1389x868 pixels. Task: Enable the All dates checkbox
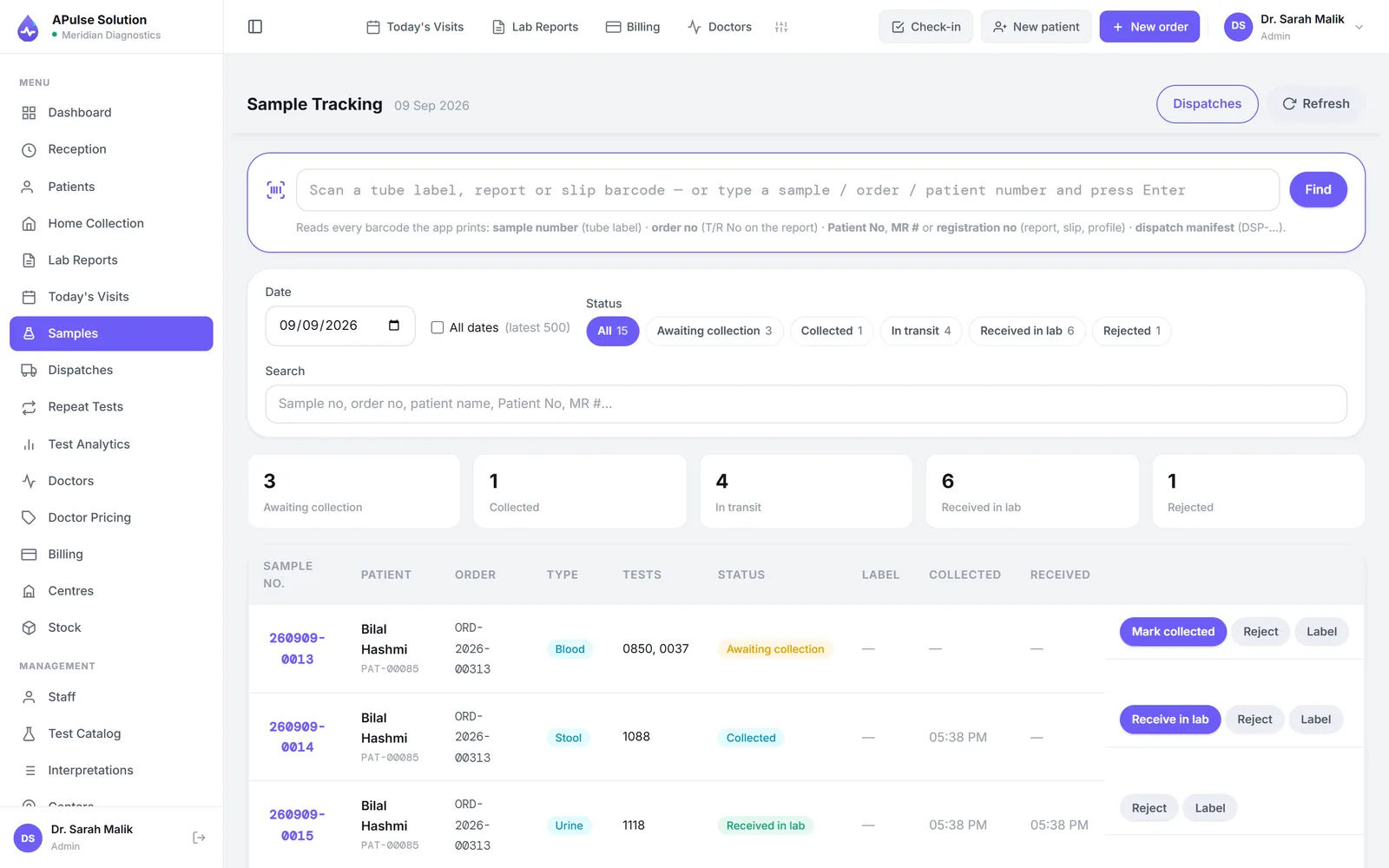(x=438, y=327)
